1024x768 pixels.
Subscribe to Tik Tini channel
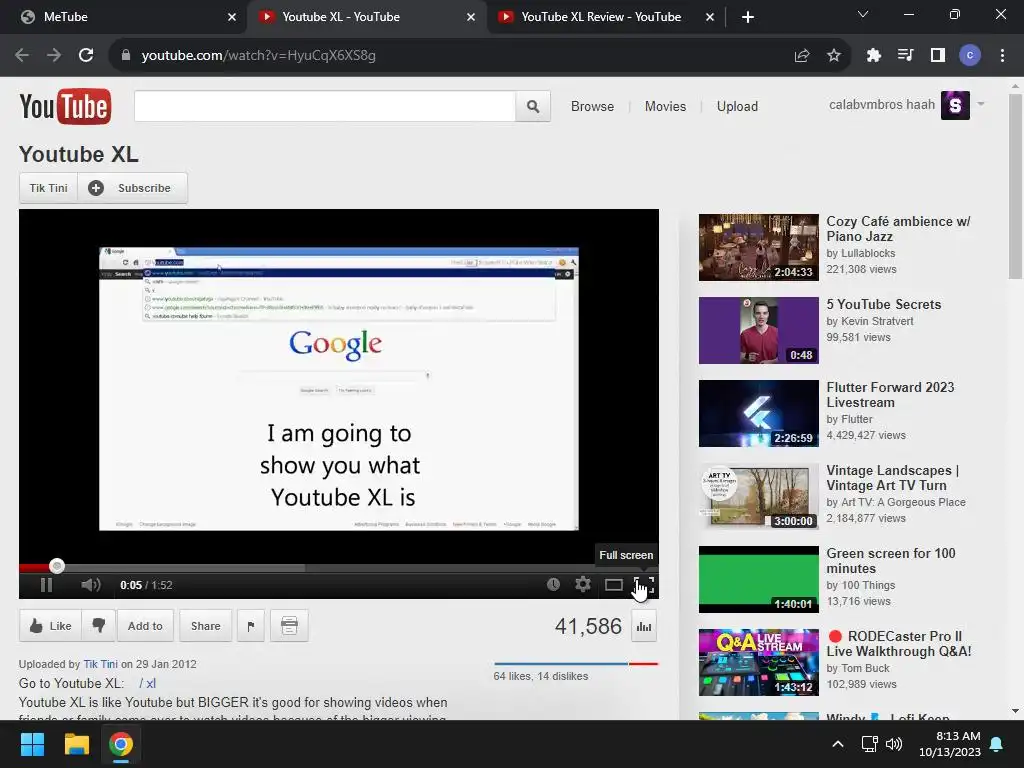133,188
